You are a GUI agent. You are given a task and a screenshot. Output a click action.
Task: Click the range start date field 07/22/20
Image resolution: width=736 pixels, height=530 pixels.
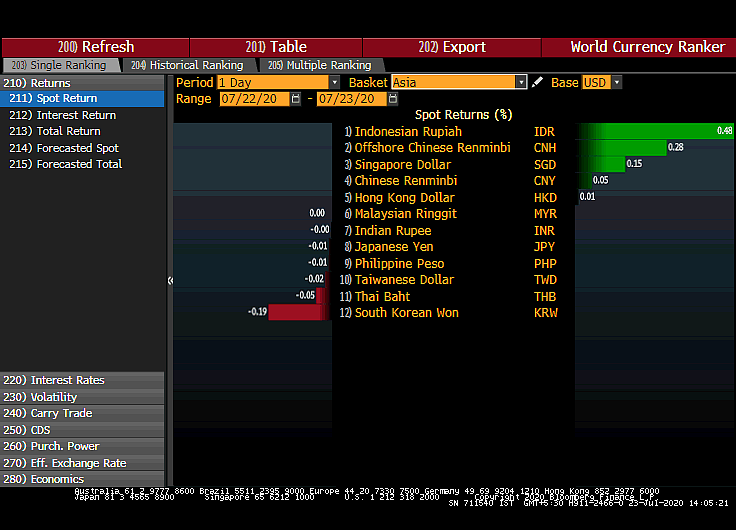tap(254, 99)
